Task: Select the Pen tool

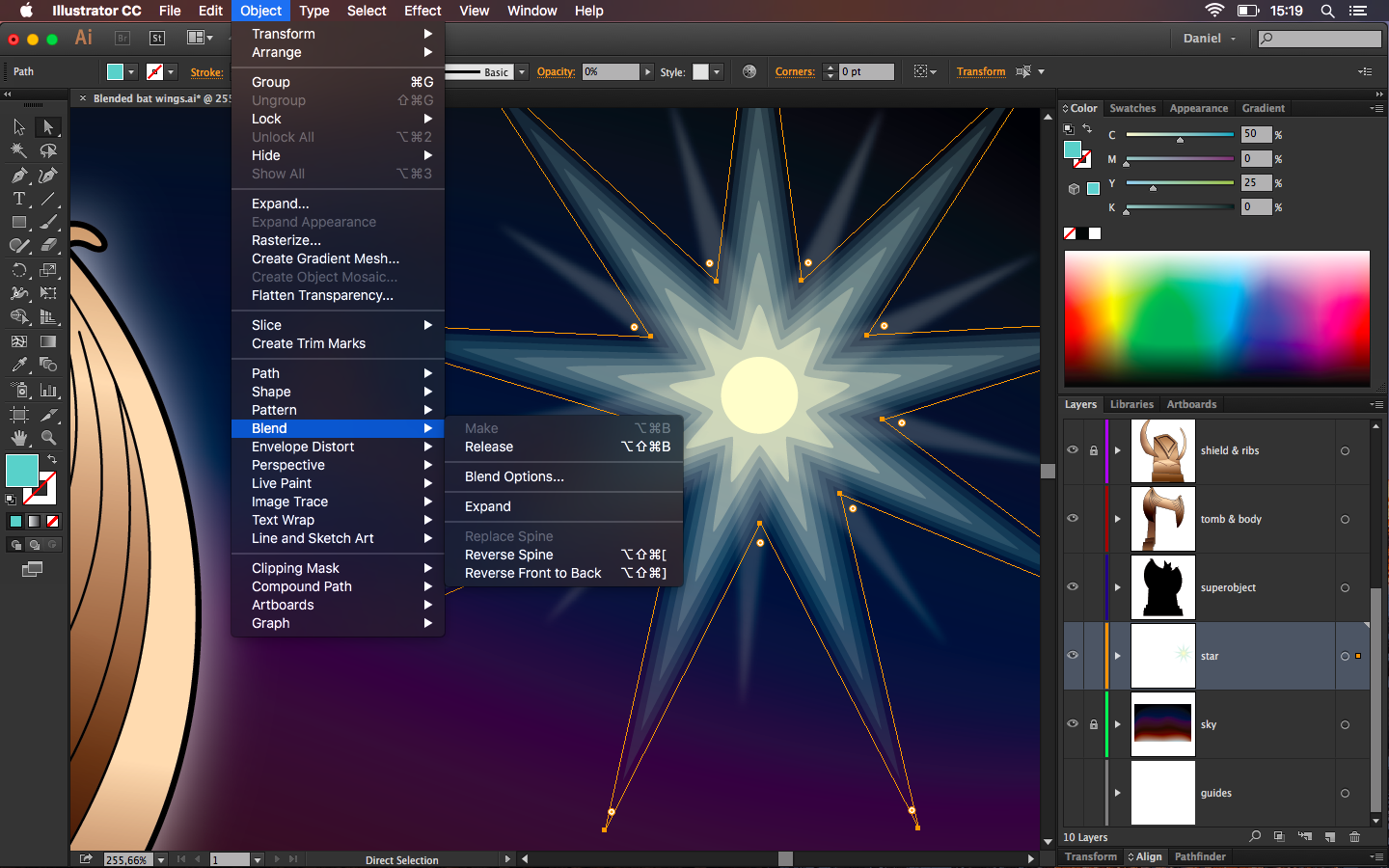Action: coord(19,176)
